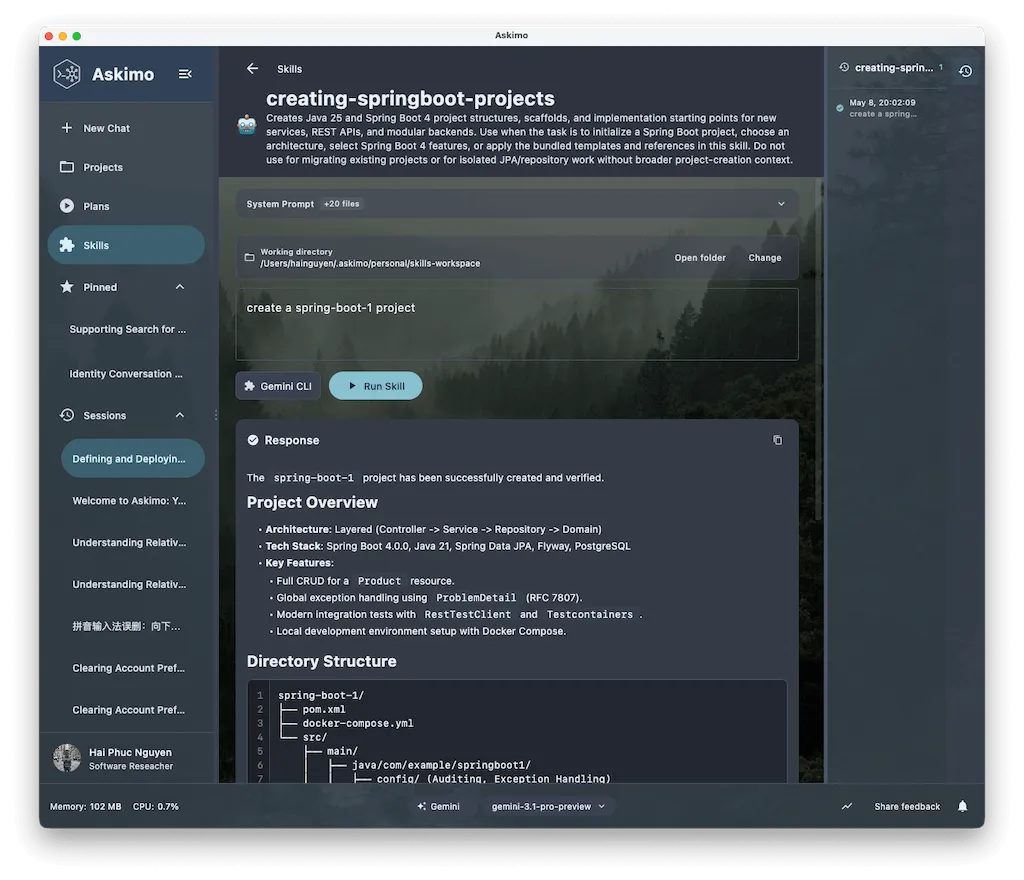Click the user profile avatar

tap(67, 758)
